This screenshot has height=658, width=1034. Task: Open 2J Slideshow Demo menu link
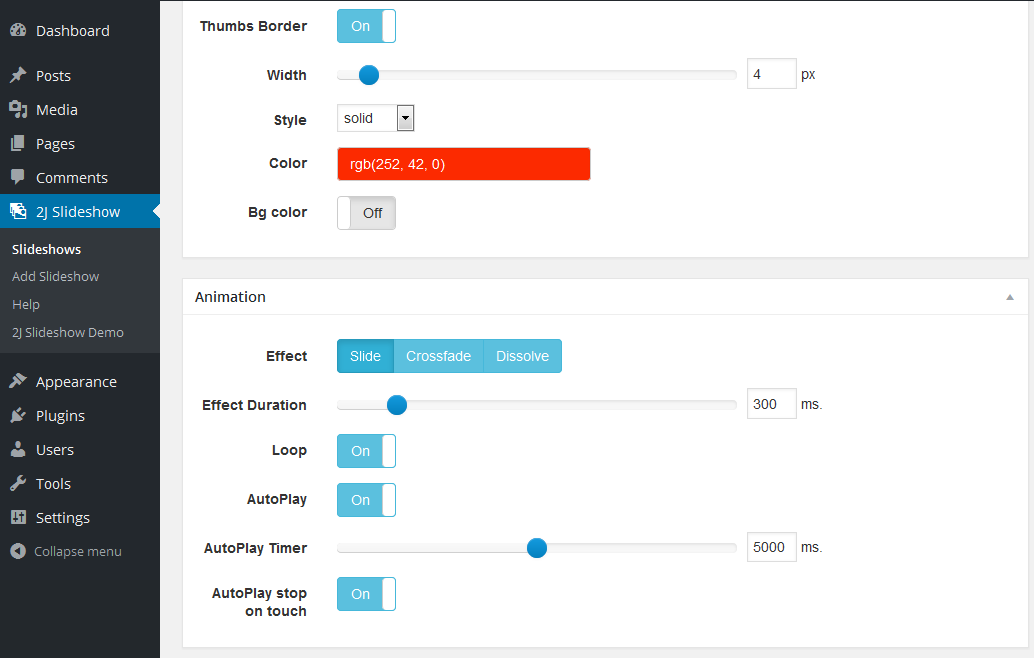[68, 333]
